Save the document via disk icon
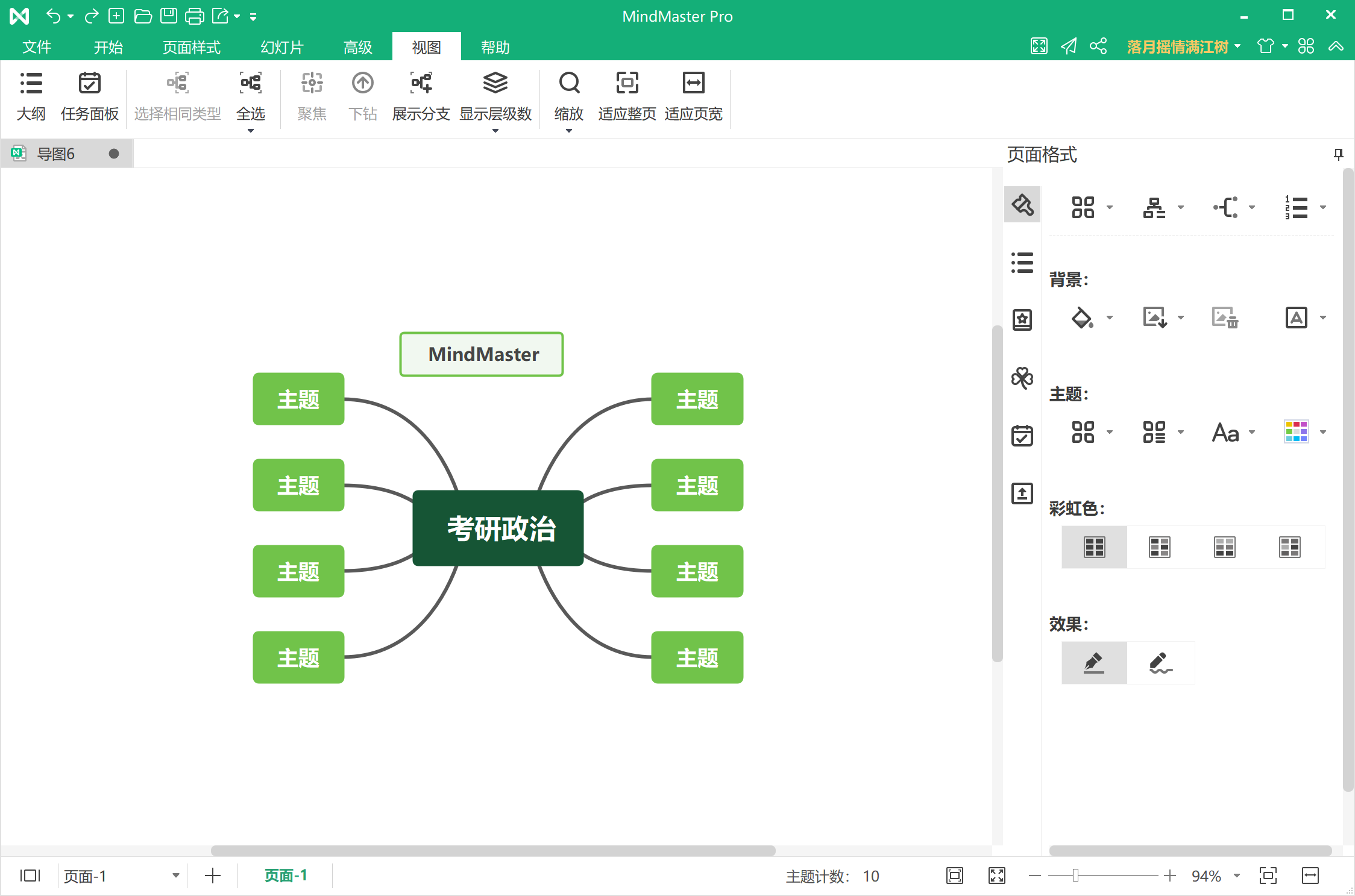1355x896 pixels. (x=169, y=16)
